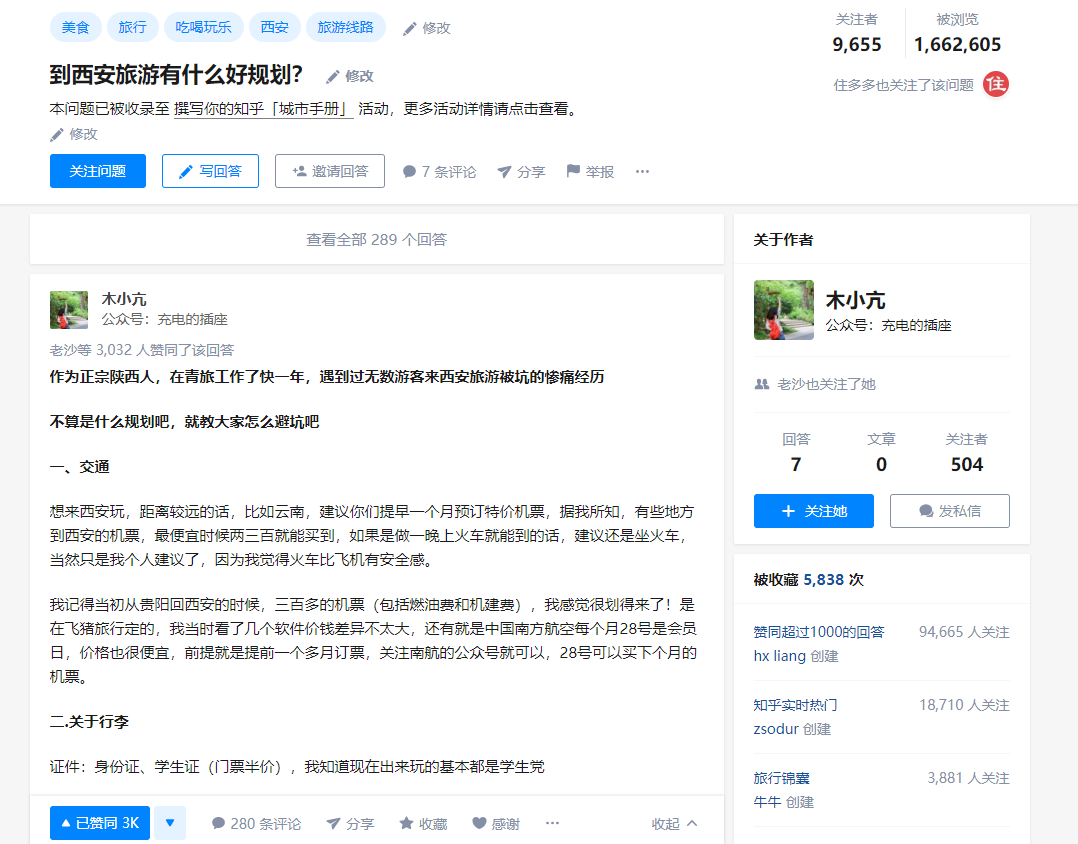1078x844 pixels.
Task: Open the 280 条评论 answer comments
Action: tap(256, 823)
